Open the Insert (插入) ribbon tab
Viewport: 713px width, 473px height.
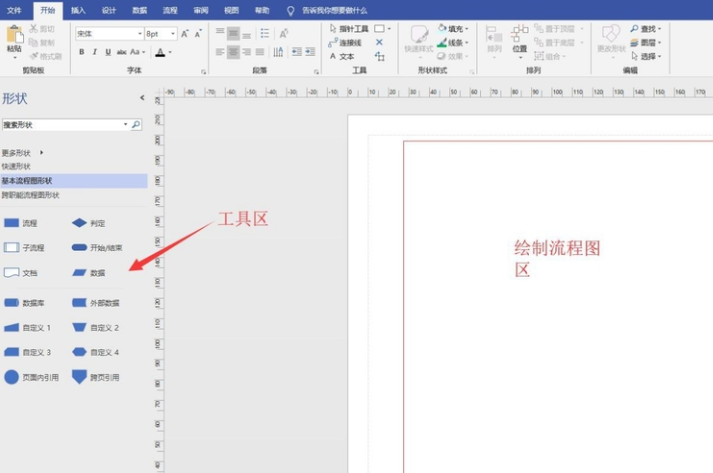pyautogui.click(x=78, y=10)
